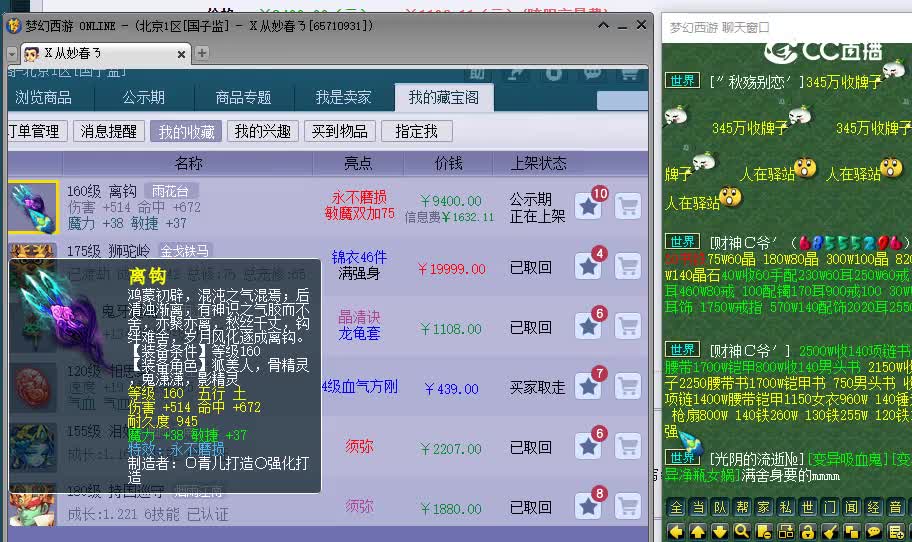
Task: Click 上架状态 column header
Action: (538, 163)
